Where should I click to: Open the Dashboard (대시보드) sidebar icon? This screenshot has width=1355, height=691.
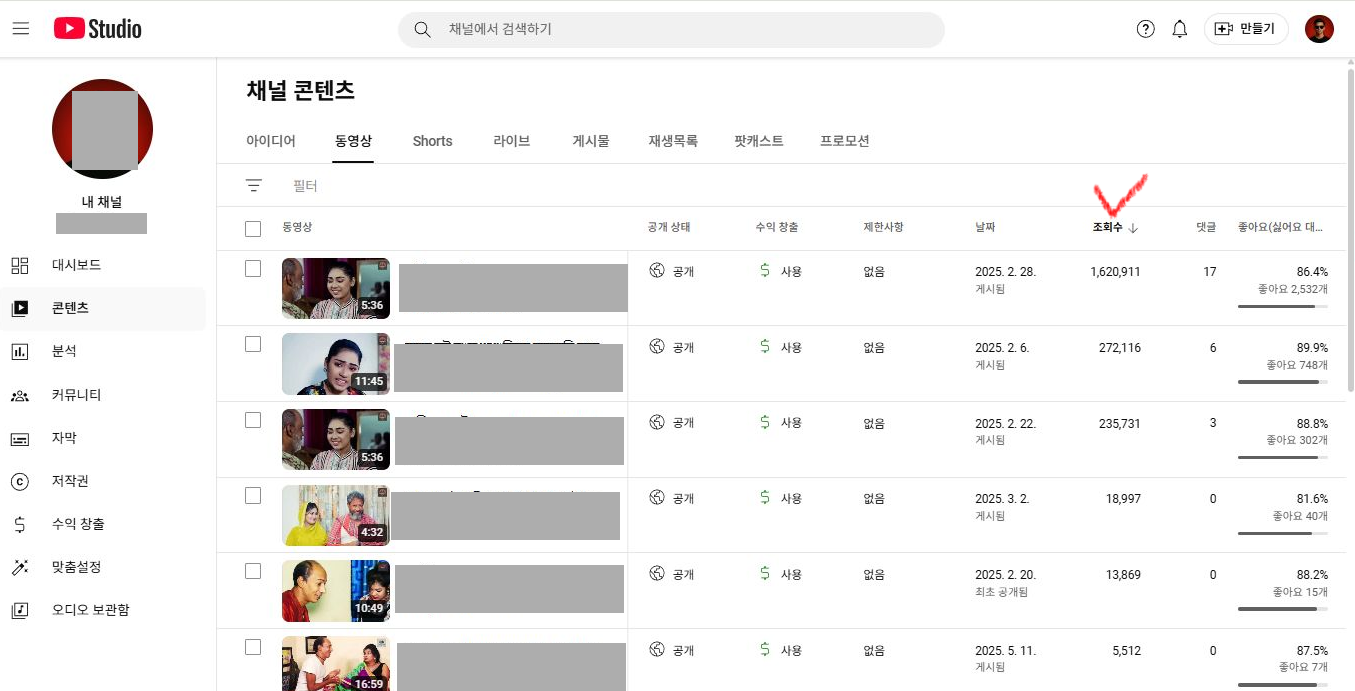click(20, 265)
